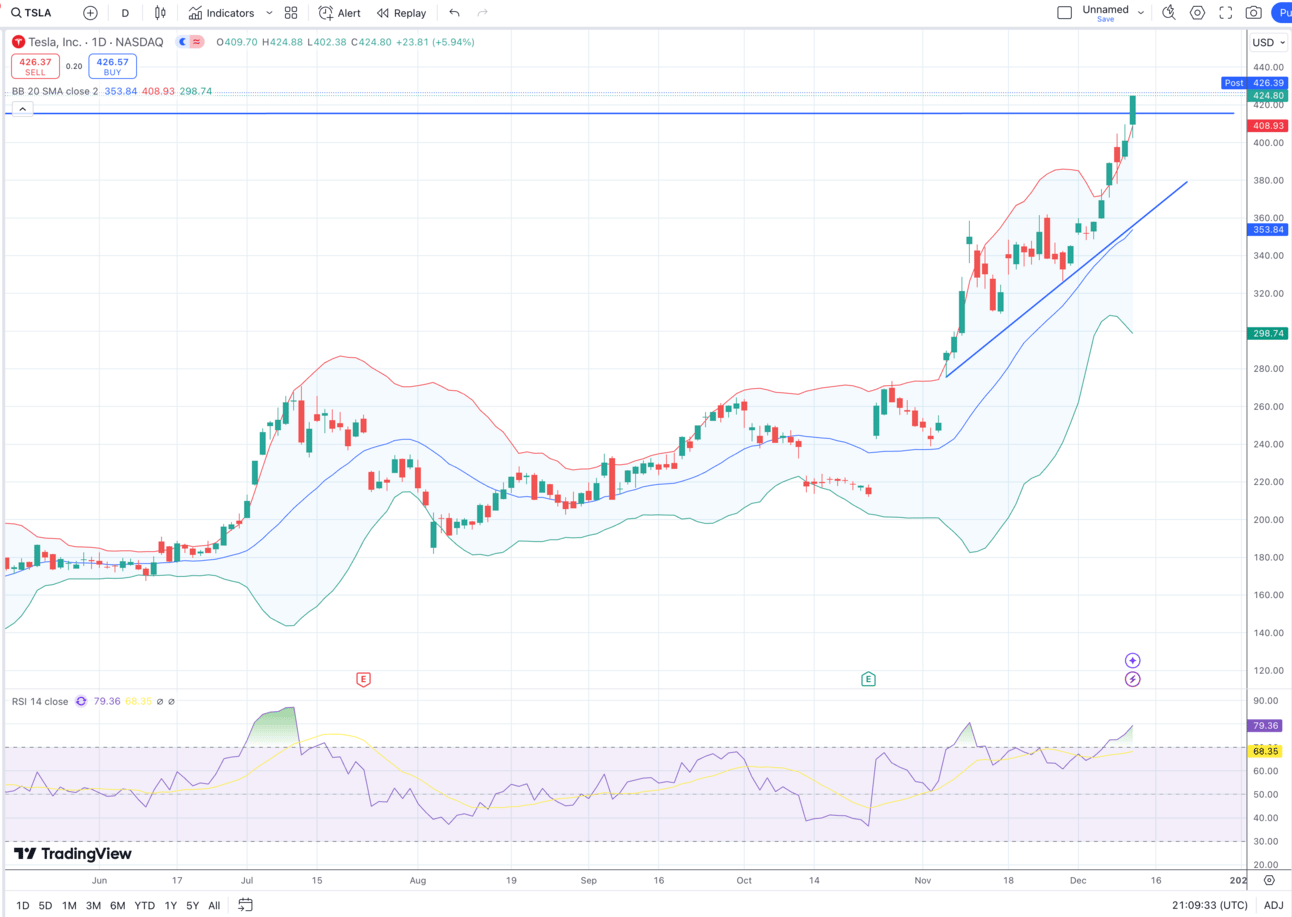Open the go-to-date calendar icon
The height and width of the screenshot is (917, 1292).
tap(245, 906)
